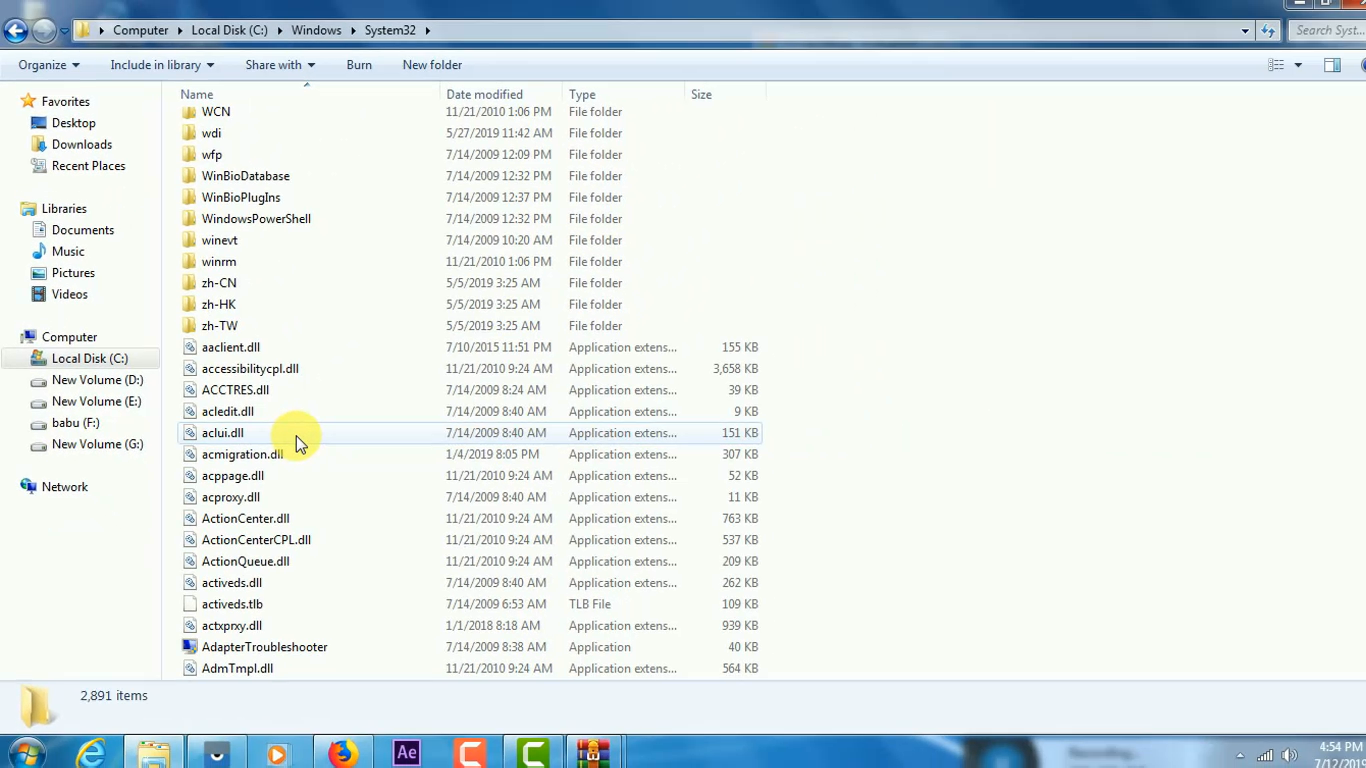Open the Pictures library
Viewport: 1366px width, 768px height.
73,273
